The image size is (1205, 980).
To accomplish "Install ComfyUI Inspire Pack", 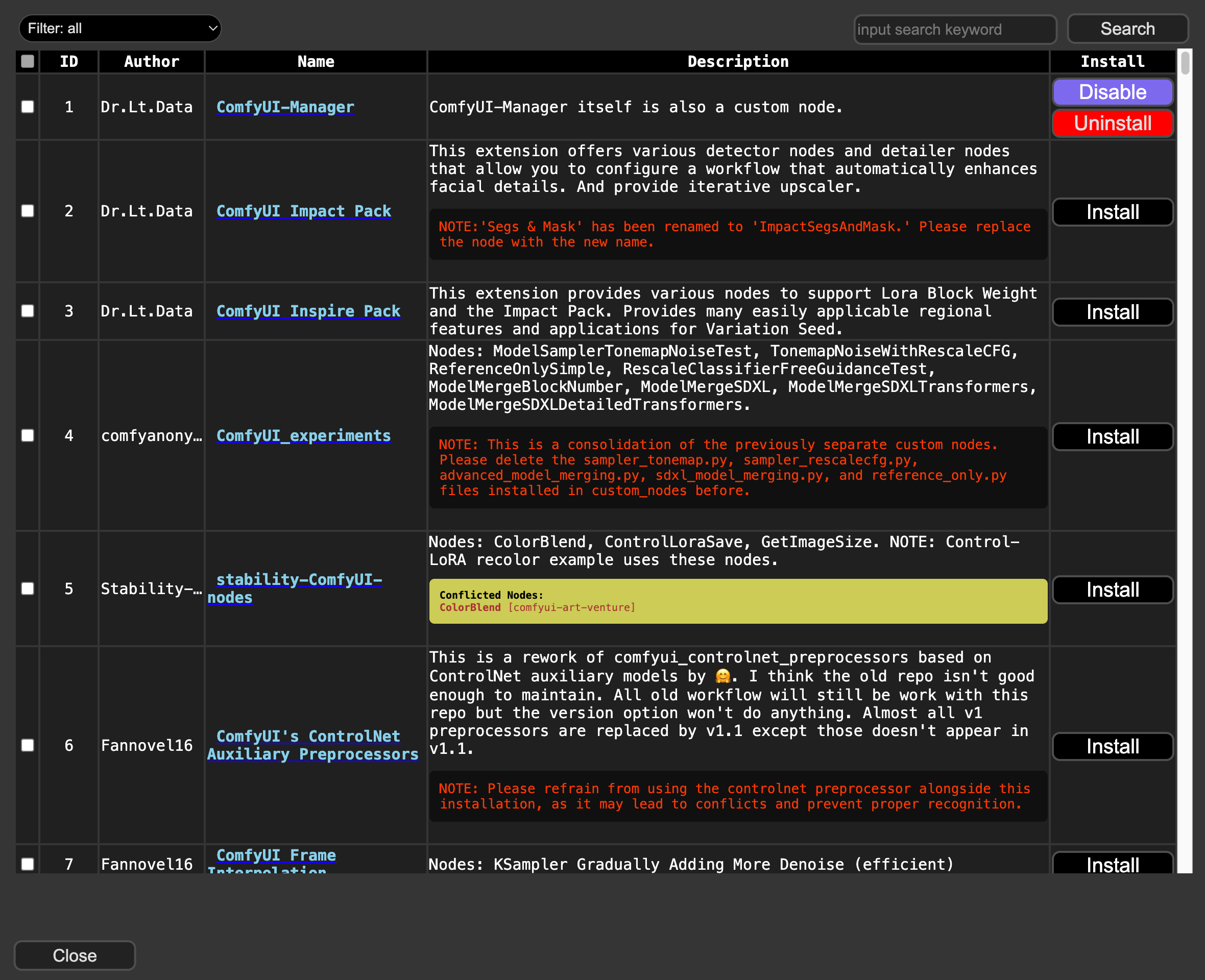I will (1113, 312).
